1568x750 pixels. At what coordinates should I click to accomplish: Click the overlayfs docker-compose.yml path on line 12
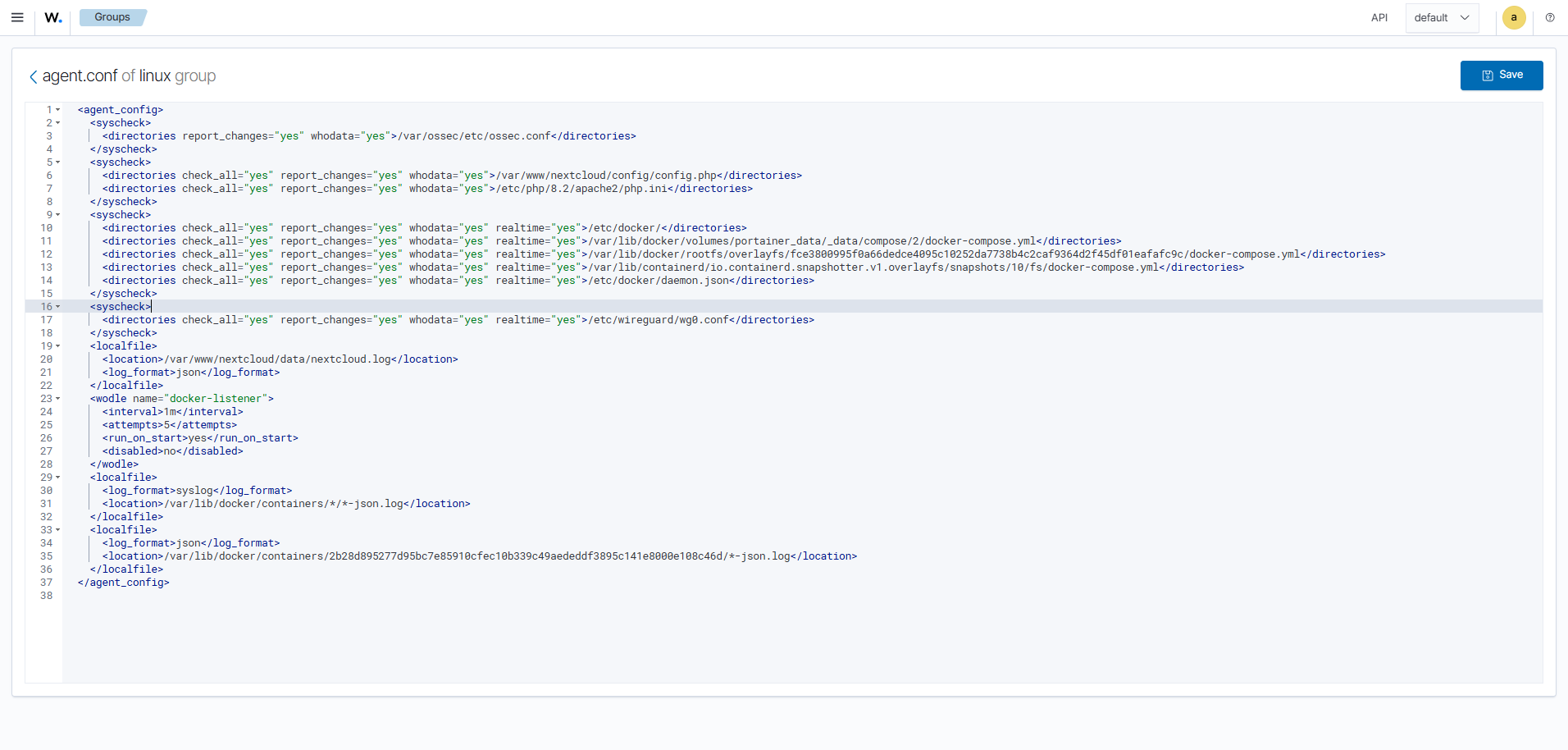pos(944,254)
